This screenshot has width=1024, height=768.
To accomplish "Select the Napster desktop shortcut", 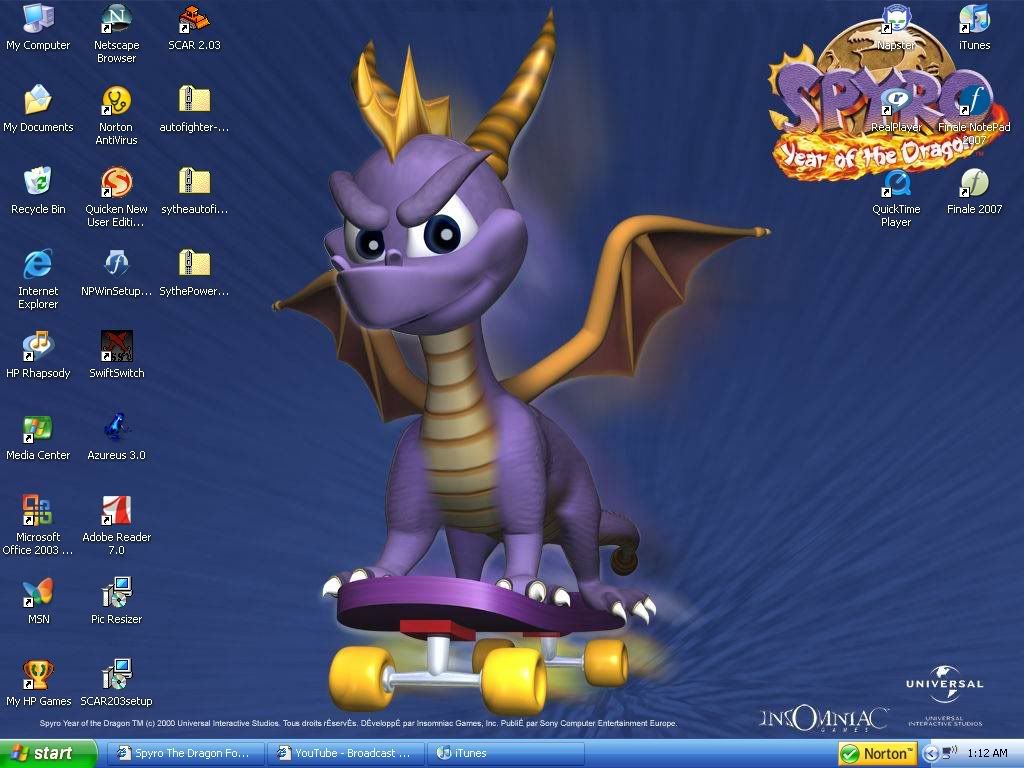I will pos(896,20).
